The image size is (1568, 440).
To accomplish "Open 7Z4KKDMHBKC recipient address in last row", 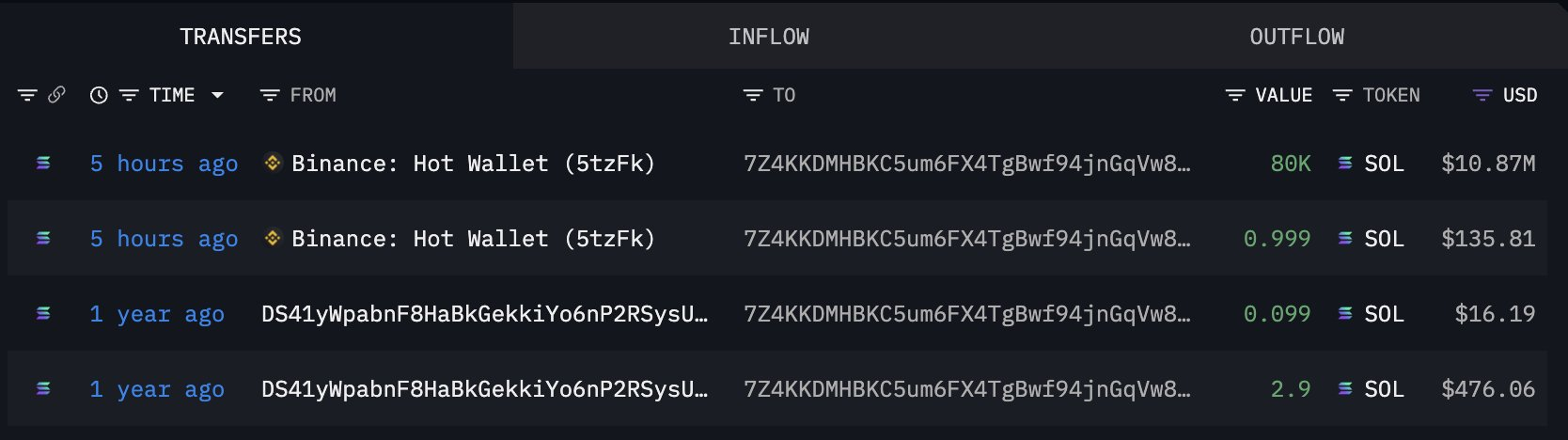I will coord(966,389).
